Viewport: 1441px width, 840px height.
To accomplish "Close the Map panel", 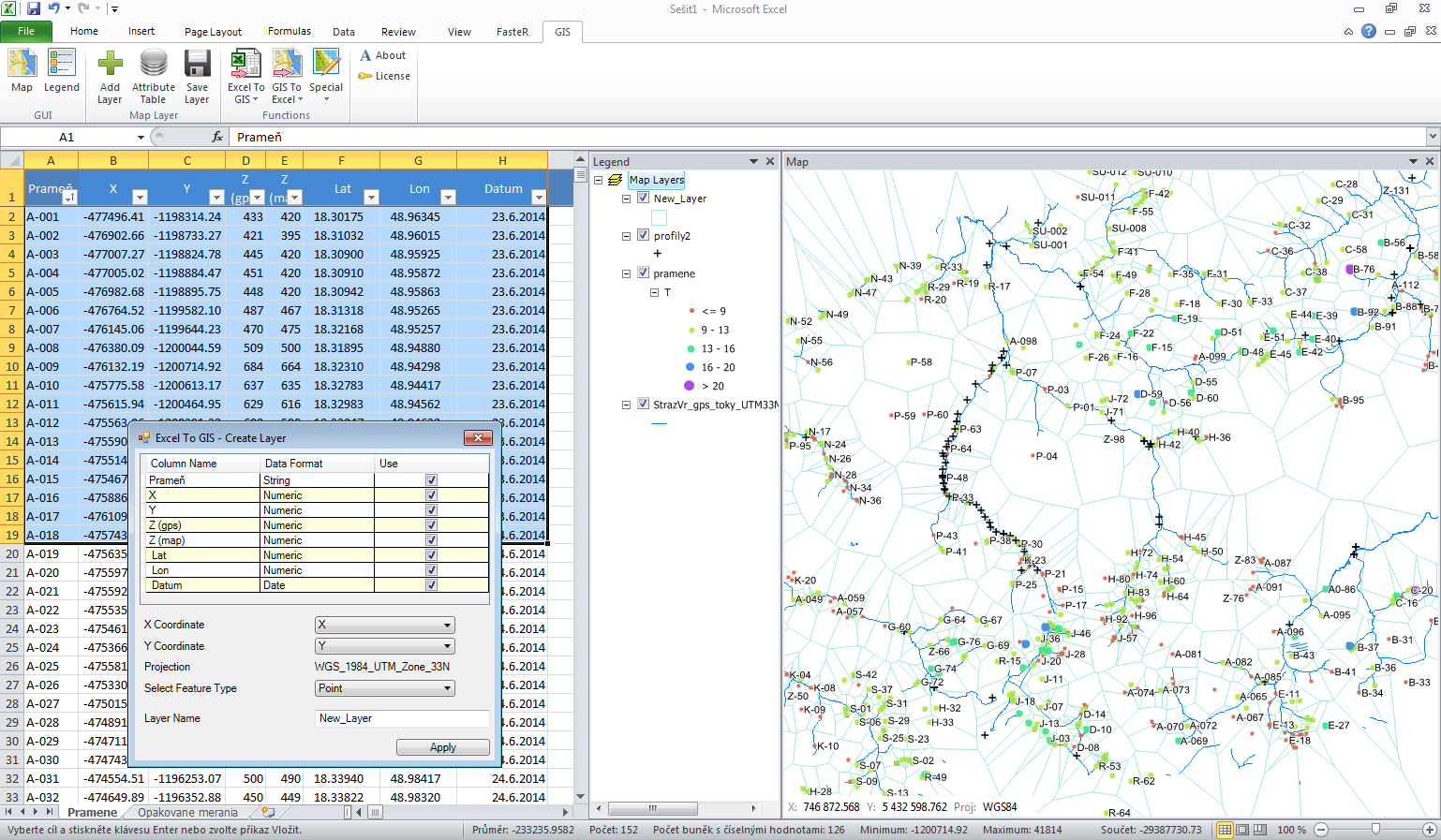I will (1430, 161).
